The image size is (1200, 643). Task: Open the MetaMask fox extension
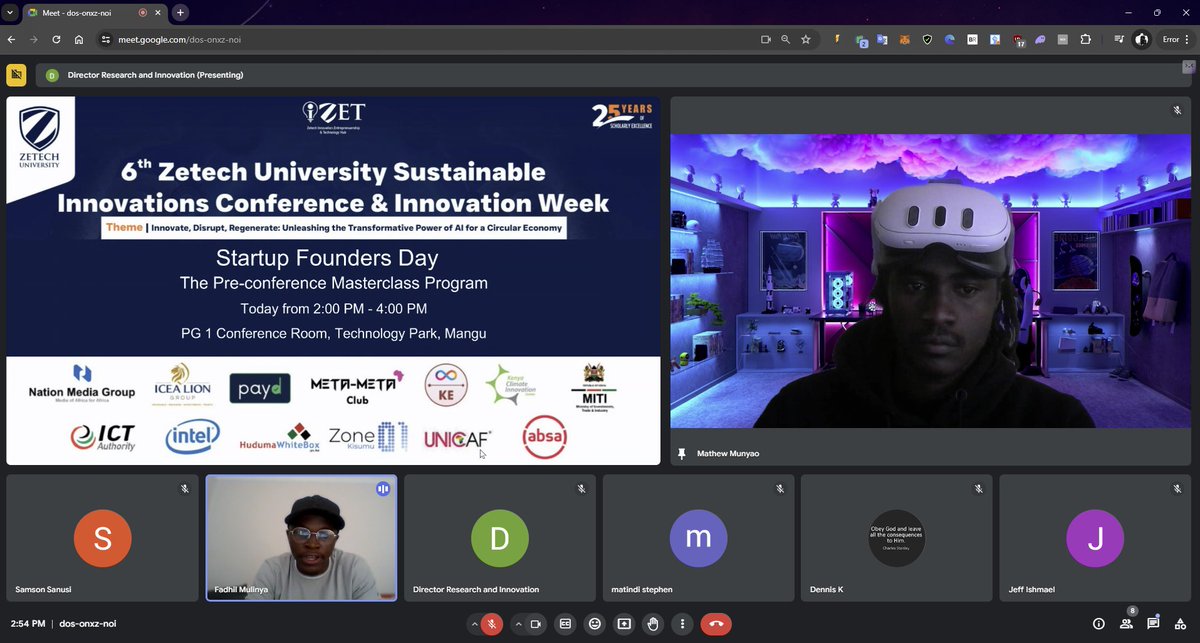[905, 40]
